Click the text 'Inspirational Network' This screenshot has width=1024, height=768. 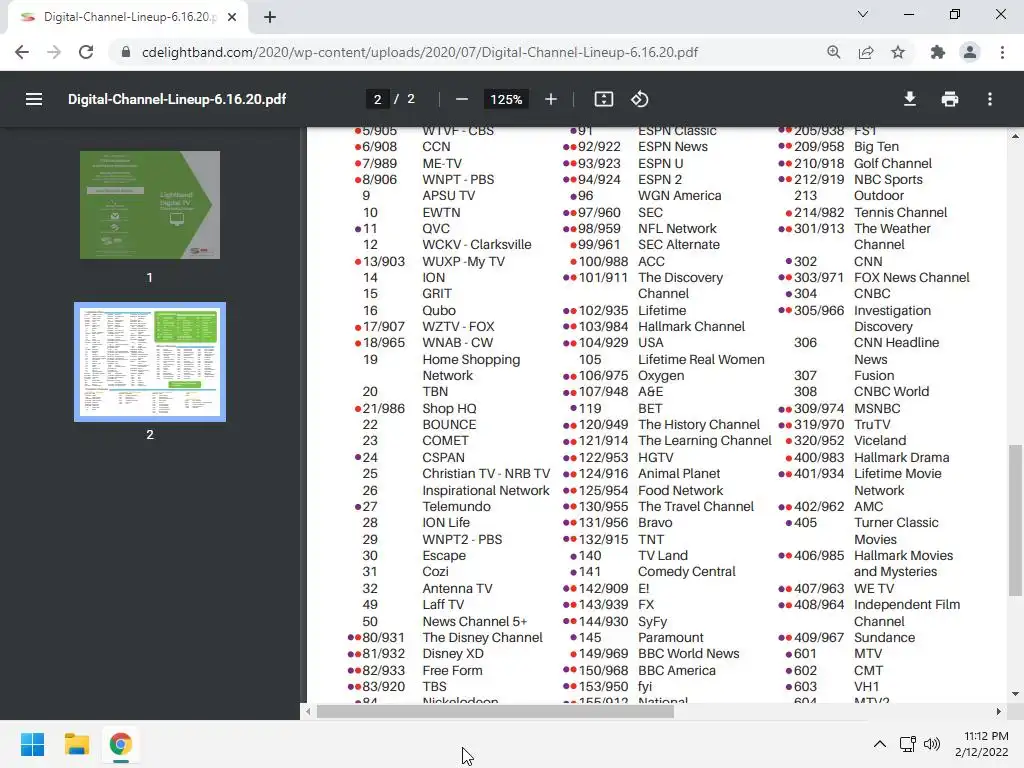[x=486, y=490]
